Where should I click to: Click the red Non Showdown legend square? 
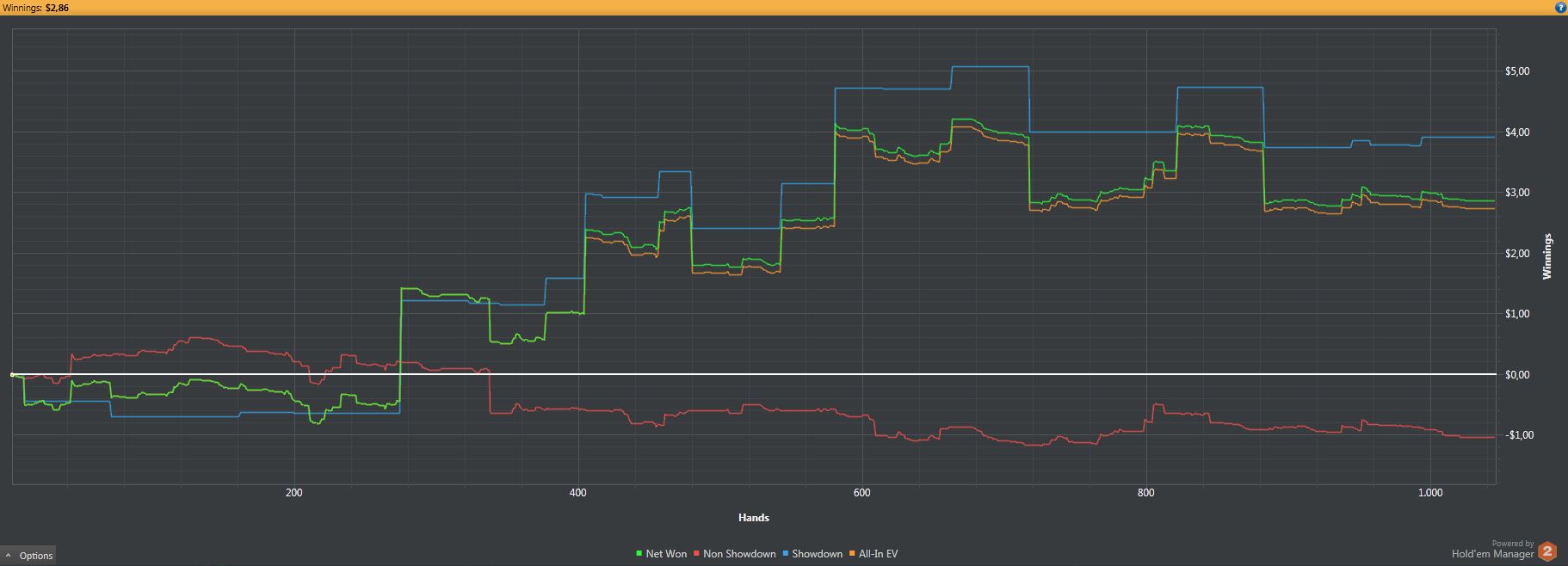tap(696, 554)
